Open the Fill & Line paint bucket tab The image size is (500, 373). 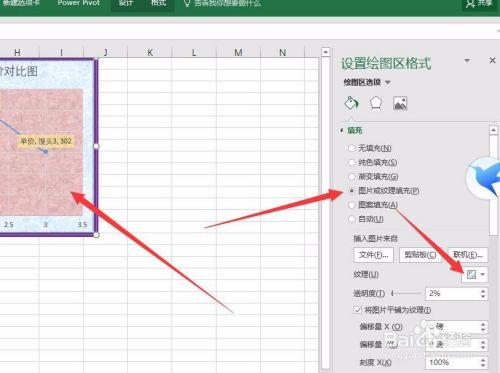point(351,103)
